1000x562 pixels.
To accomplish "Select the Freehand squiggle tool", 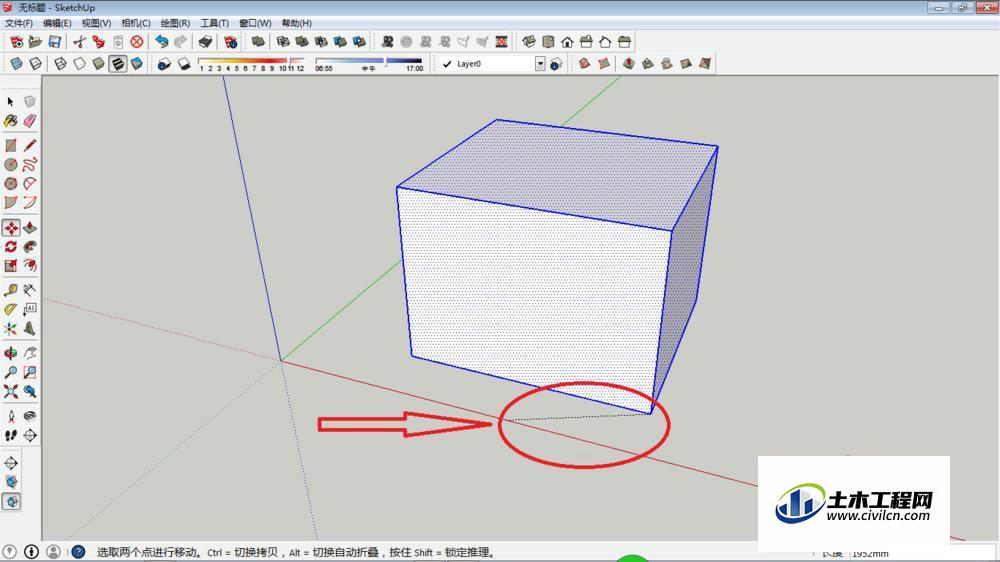I will point(29,165).
